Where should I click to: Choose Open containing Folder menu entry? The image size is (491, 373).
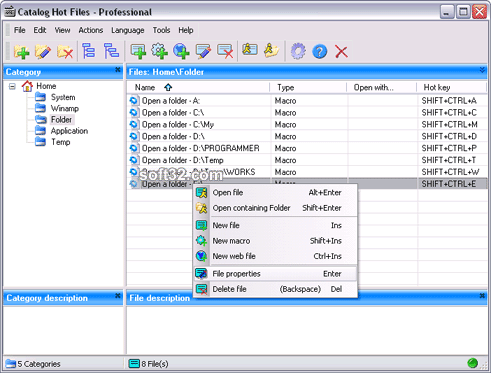pyautogui.click(x=275, y=208)
